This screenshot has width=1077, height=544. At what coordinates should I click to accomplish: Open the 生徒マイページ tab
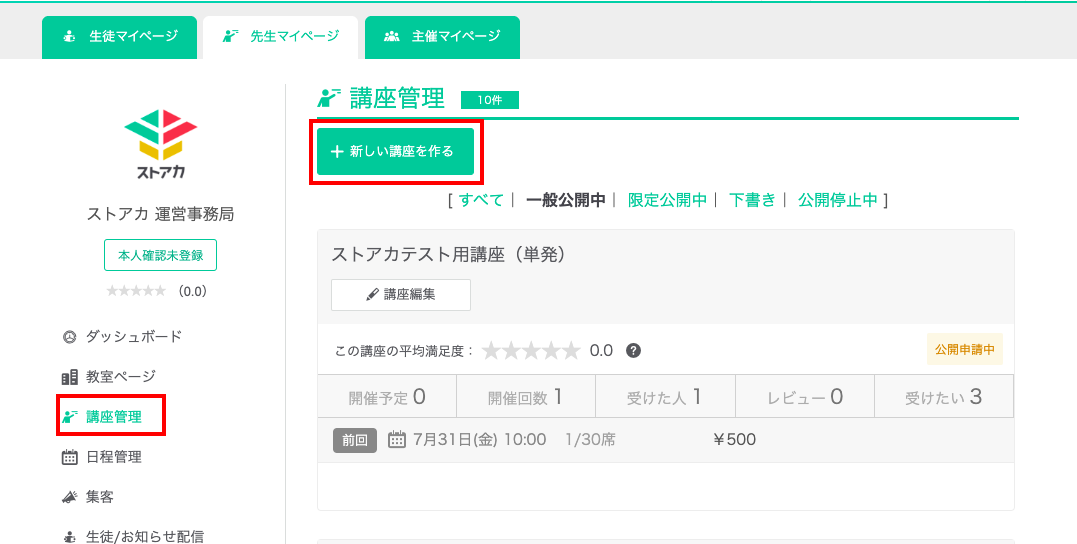(120, 37)
